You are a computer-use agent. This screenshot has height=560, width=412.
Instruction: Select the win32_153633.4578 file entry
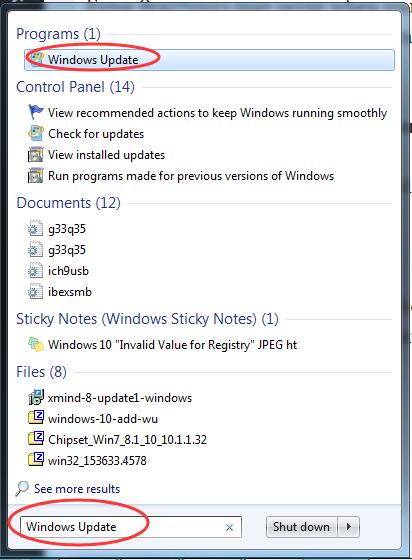point(97,460)
